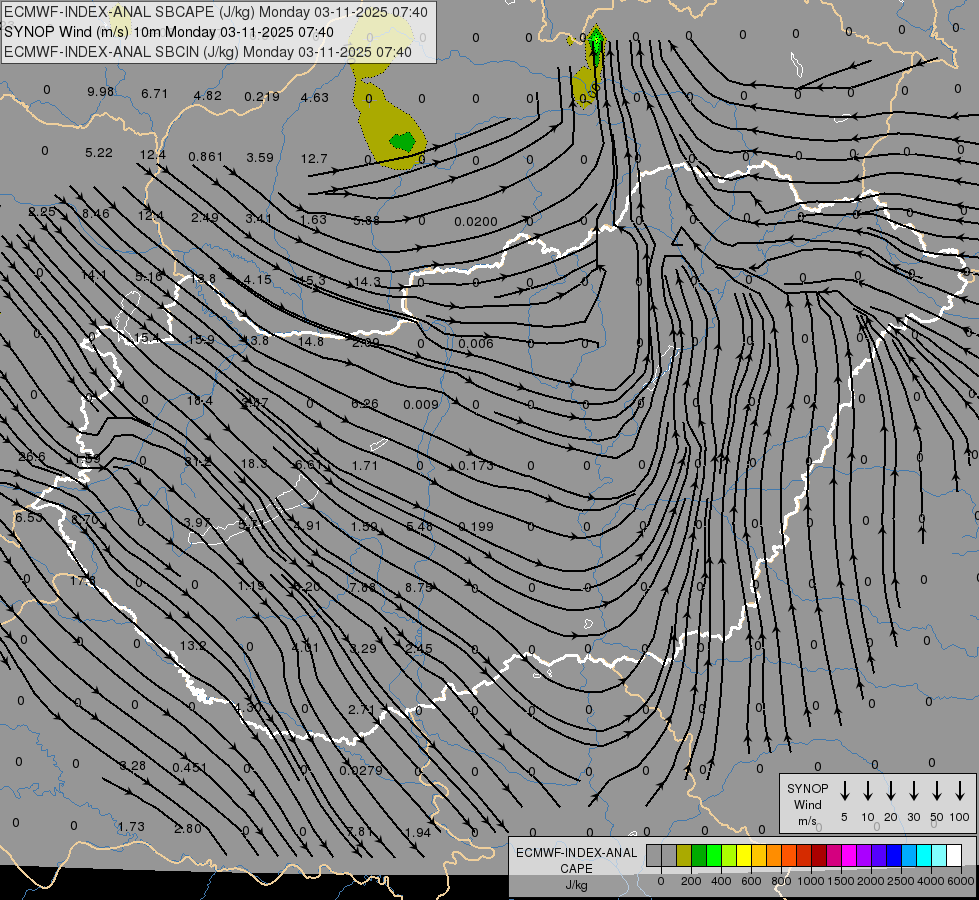Click the map value 18.3
The width and height of the screenshot is (979, 900).
point(254,463)
